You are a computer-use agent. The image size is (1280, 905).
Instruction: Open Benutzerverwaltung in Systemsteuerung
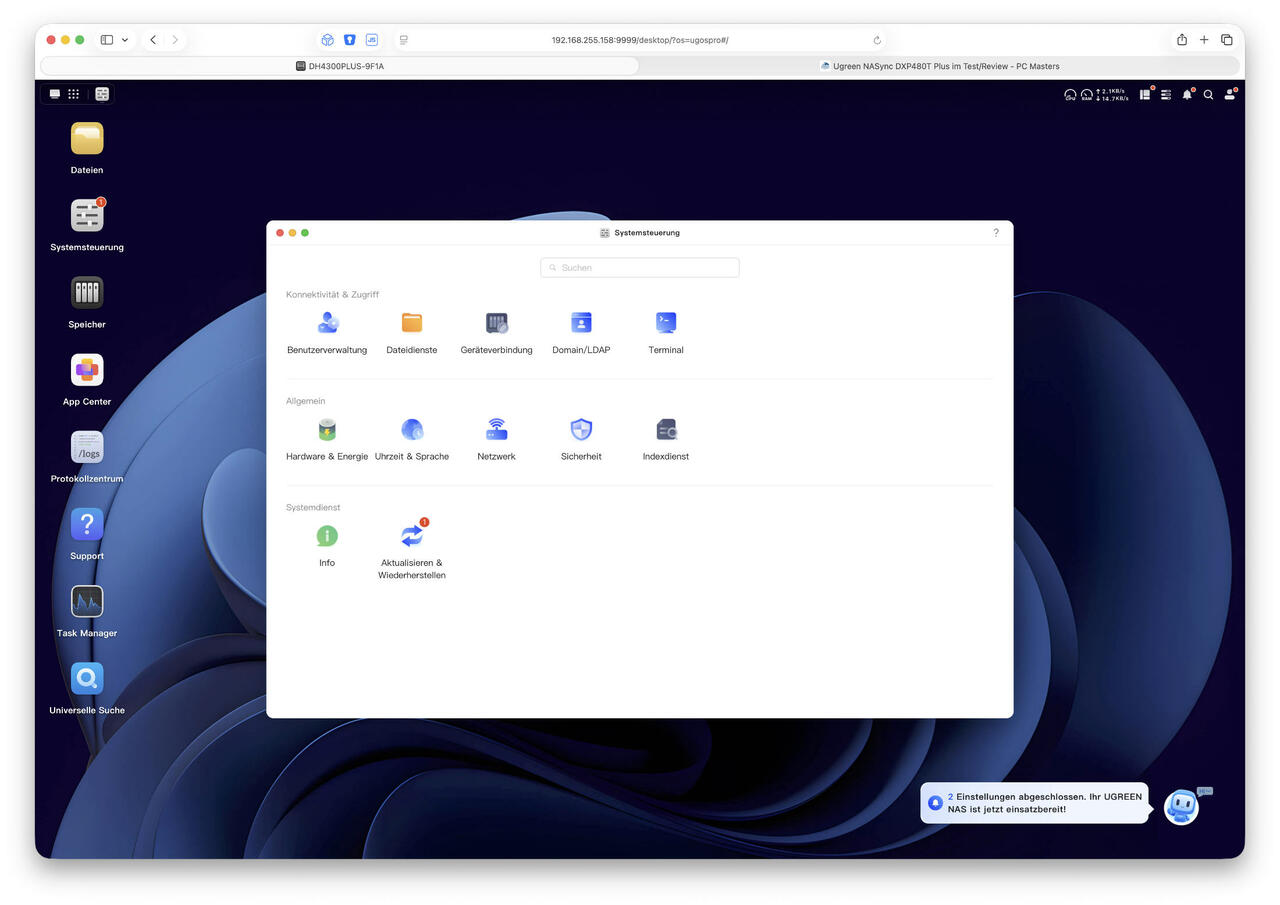[x=327, y=323]
